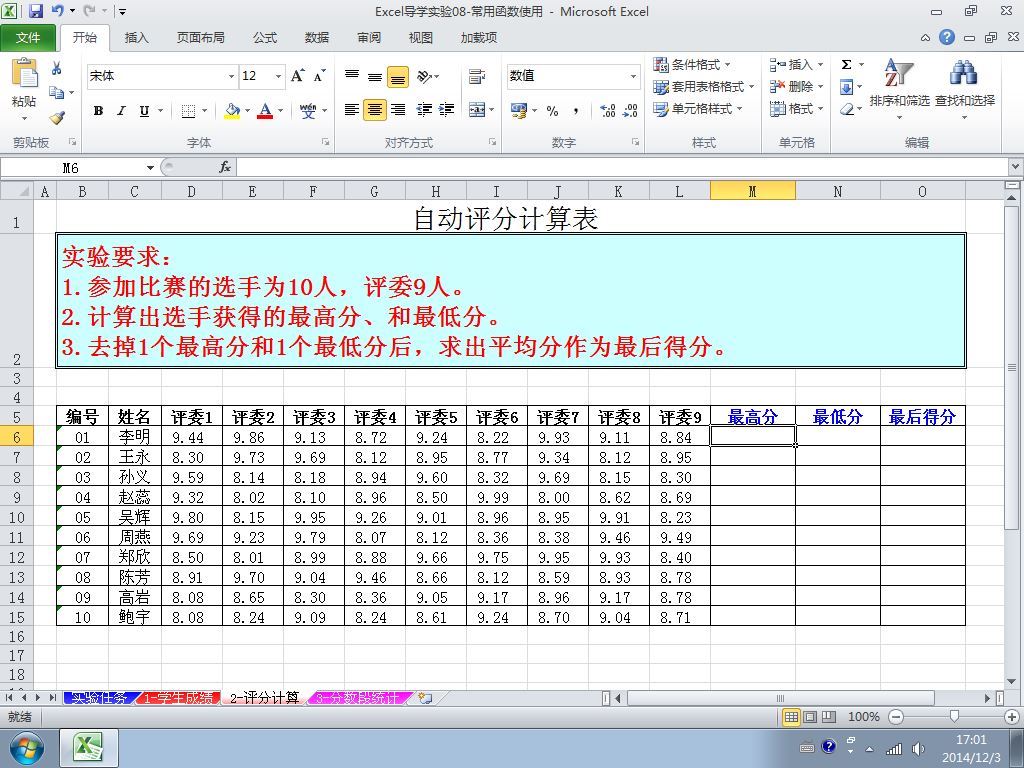Viewport: 1024px width, 768px height.
Task: Increase font size with the larger A icon
Action: click(x=297, y=76)
